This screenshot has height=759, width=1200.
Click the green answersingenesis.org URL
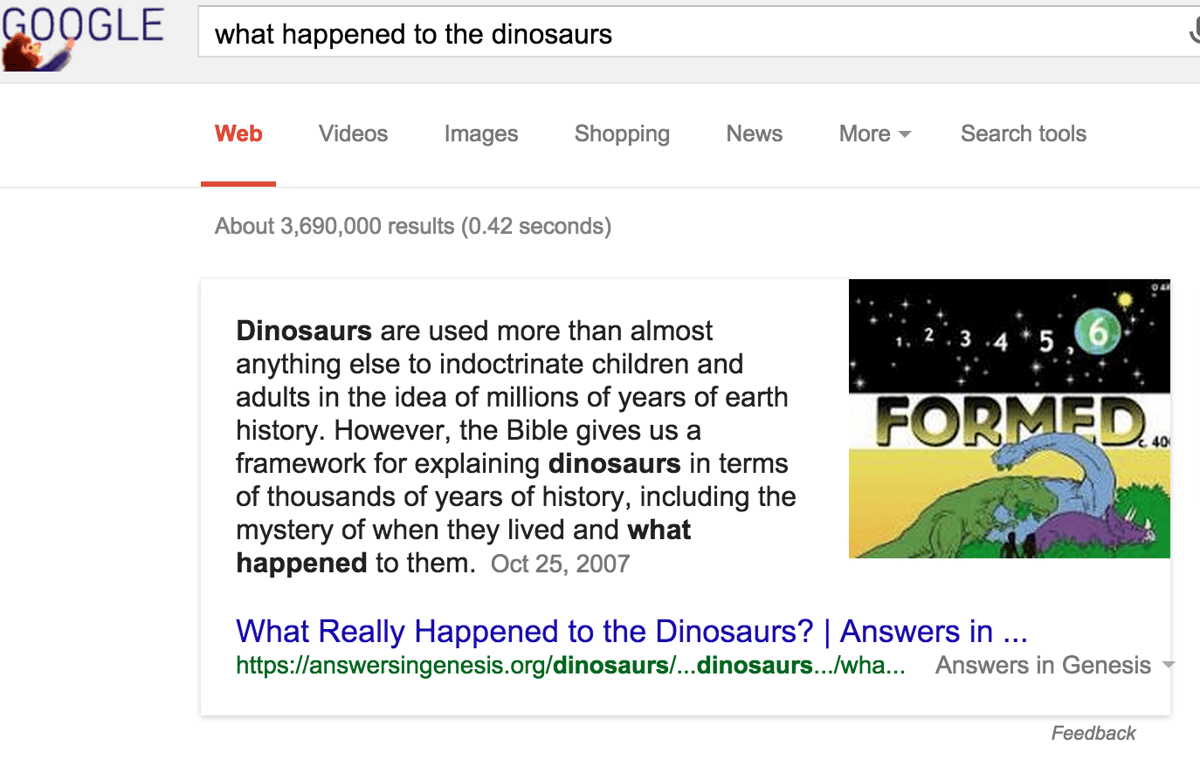tap(570, 666)
